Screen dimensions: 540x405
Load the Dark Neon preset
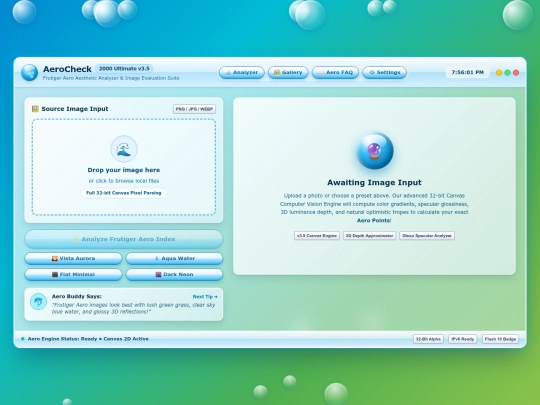click(x=174, y=274)
